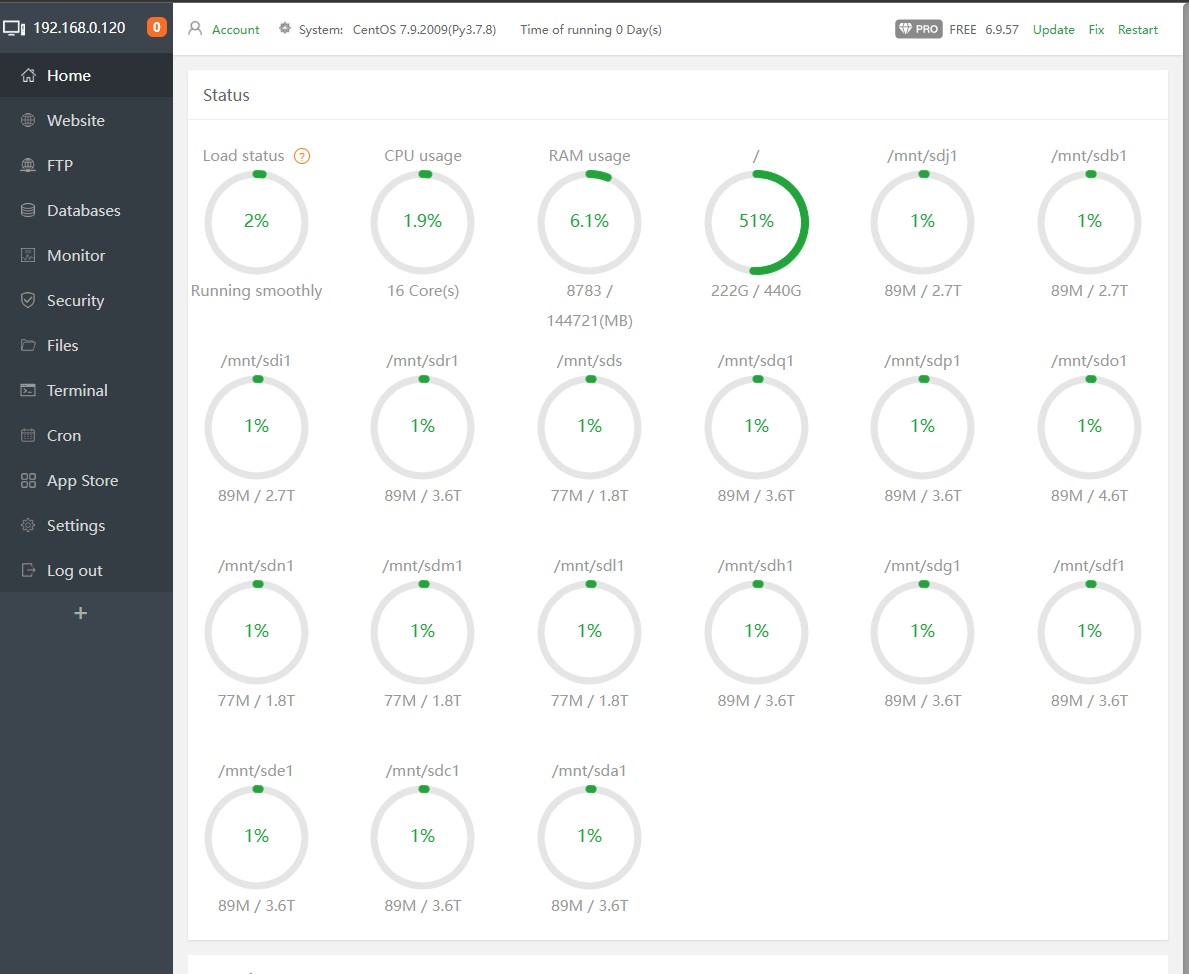Click the Restart link
The image size is (1189, 974).
tap(1137, 30)
